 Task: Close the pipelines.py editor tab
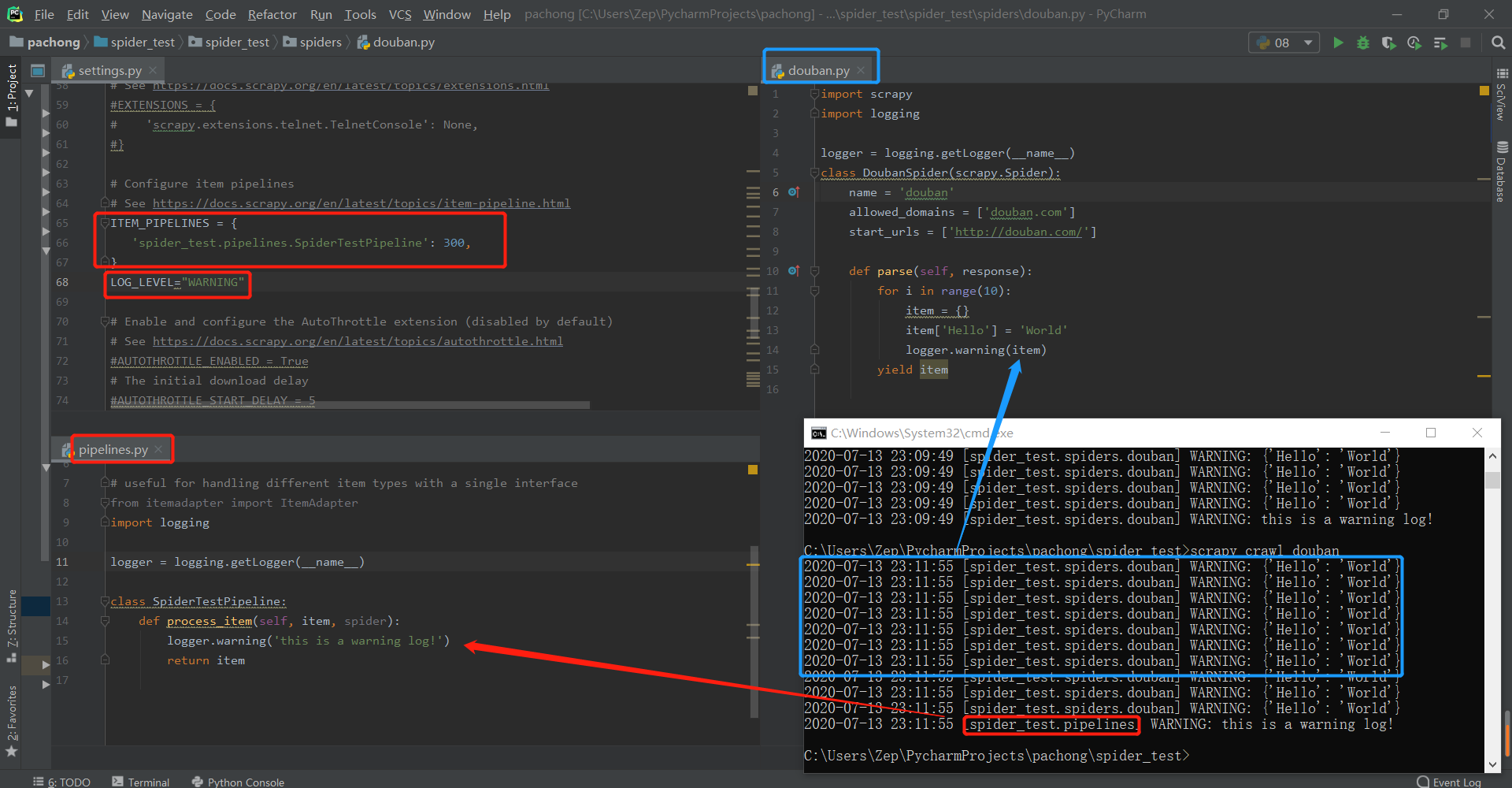coord(158,449)
